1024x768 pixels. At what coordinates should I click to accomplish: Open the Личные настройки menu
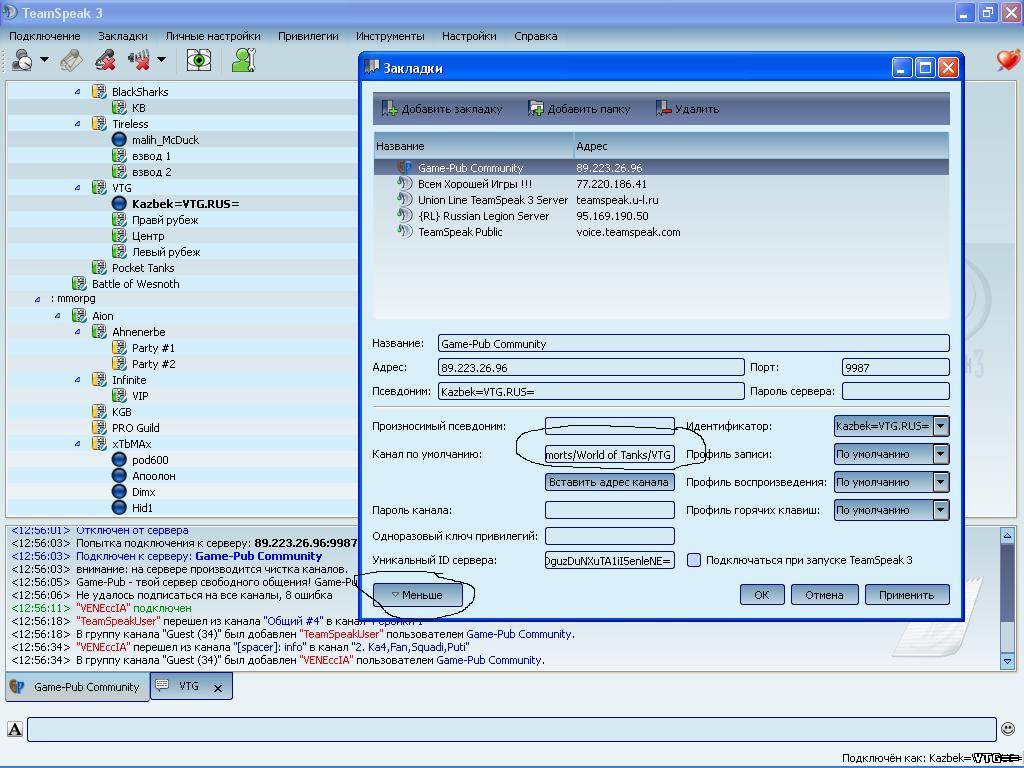pos(213,37)
